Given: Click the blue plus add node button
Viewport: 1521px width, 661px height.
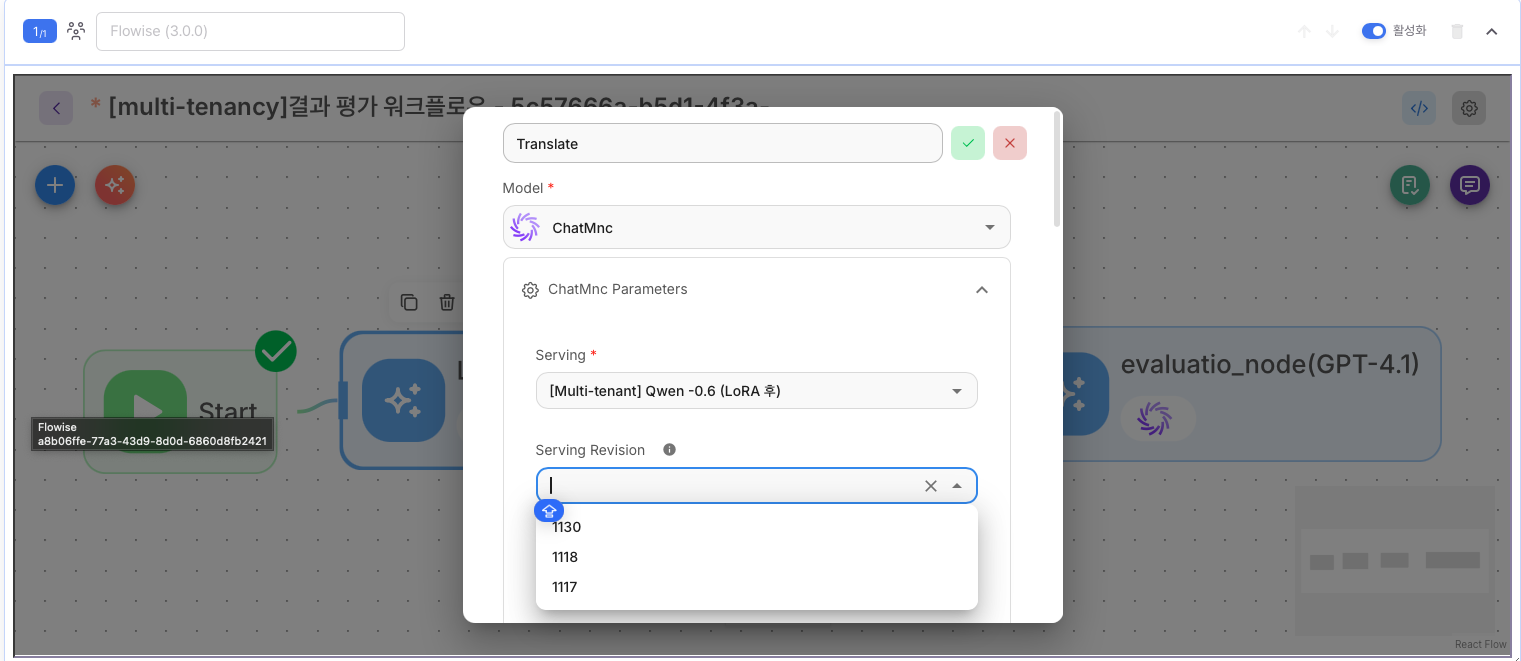Looking at the screenshot, I should coord(55,185).
